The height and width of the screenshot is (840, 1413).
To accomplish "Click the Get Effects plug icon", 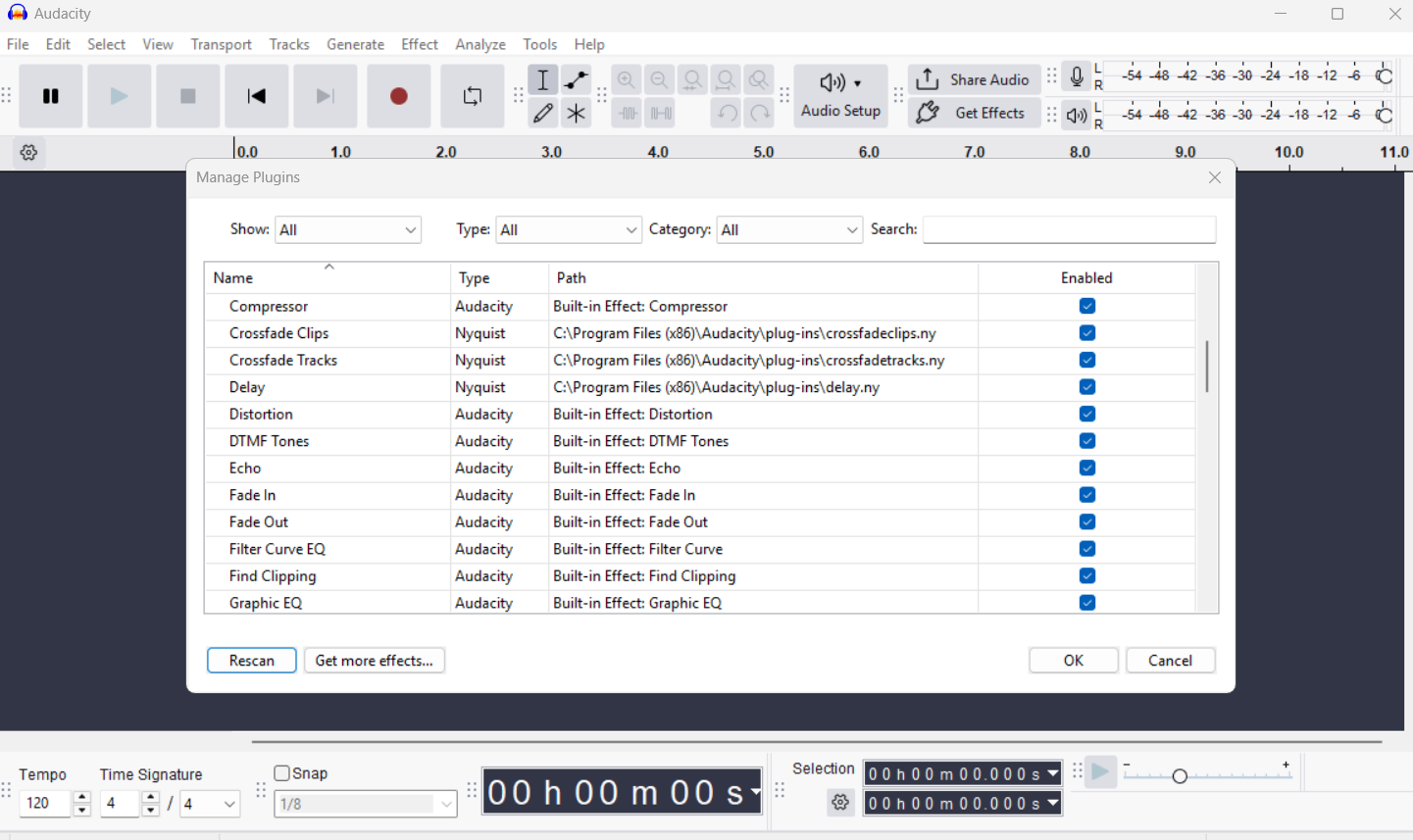I will [928, 113].
